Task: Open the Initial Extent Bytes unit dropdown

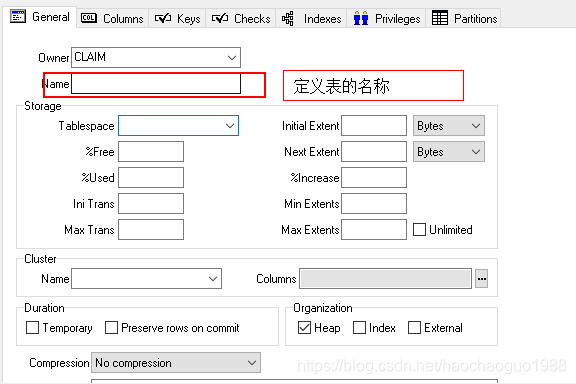Action: (449, 126)
